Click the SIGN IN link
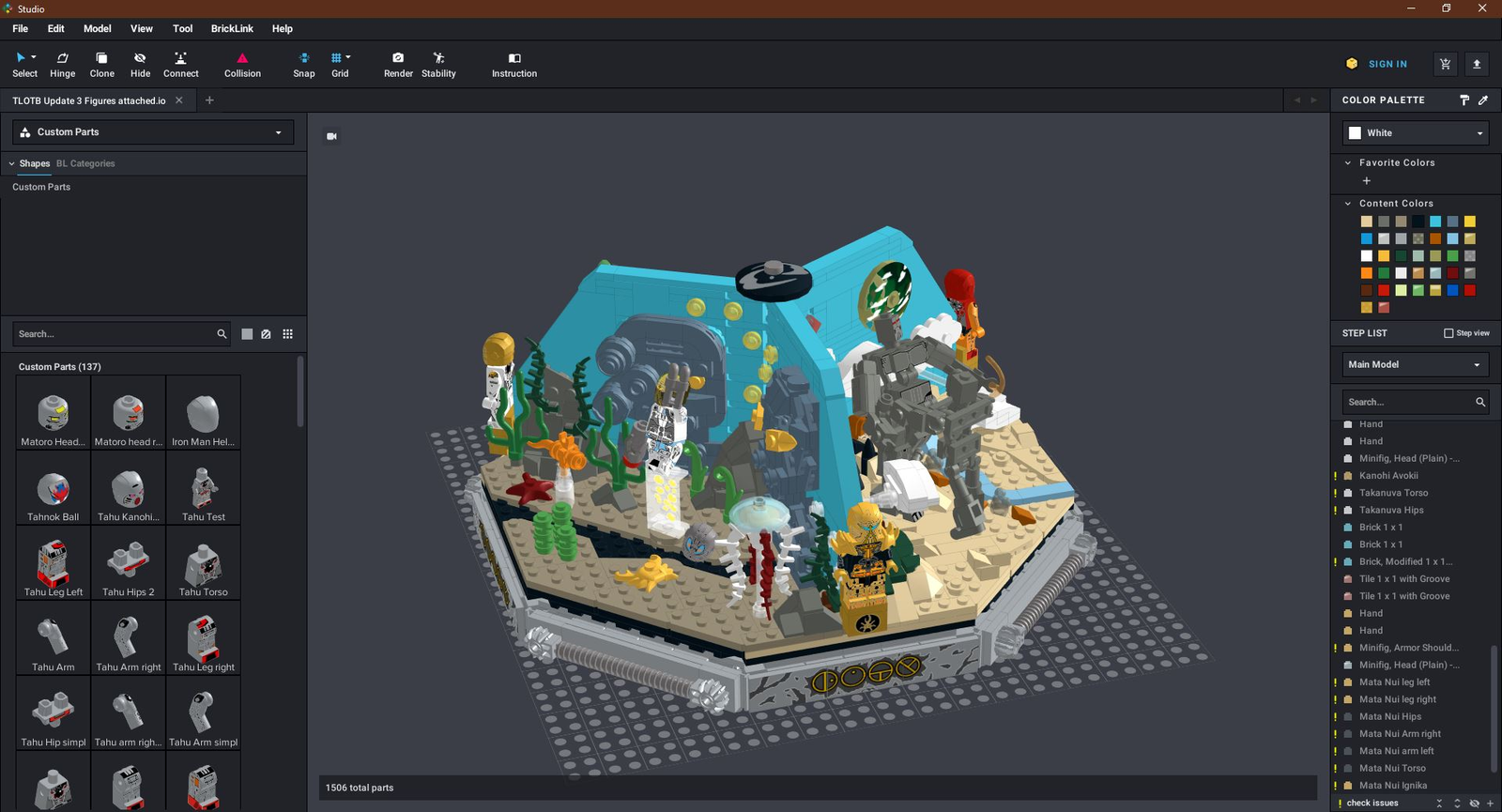Viewport: 1502px width, 812px height. click(x=1387, y=64)
